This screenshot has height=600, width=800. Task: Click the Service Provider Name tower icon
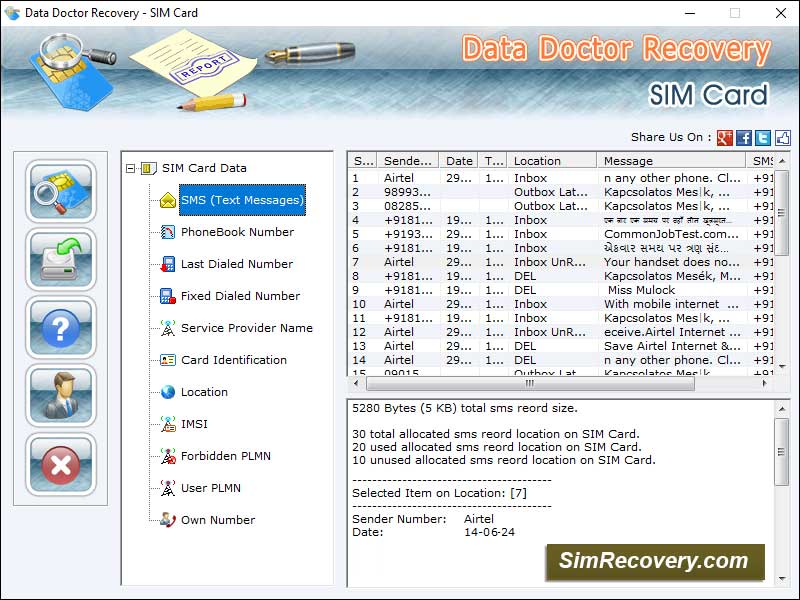(x=167, y=328)
